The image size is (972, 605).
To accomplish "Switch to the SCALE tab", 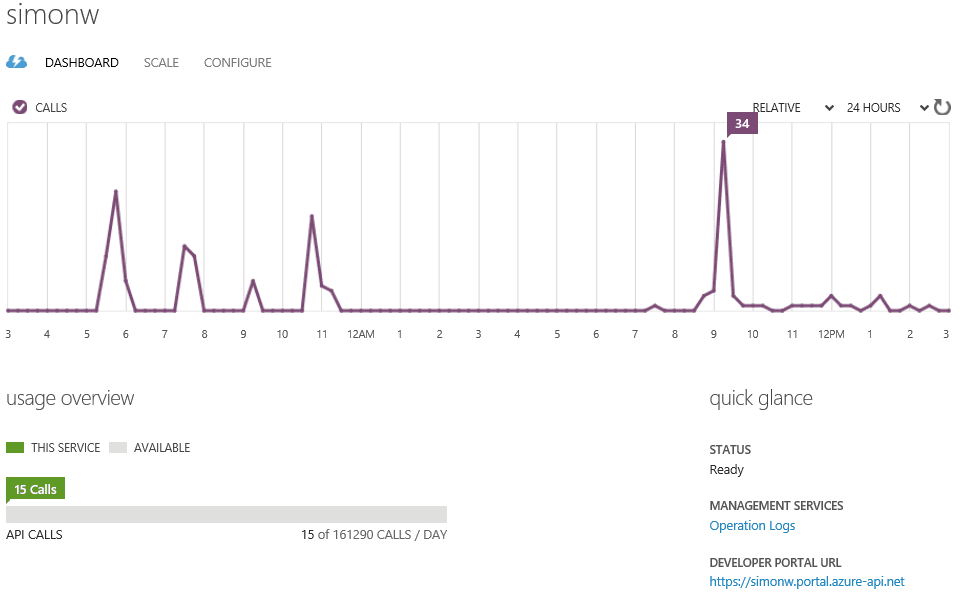I will point(161,63).
